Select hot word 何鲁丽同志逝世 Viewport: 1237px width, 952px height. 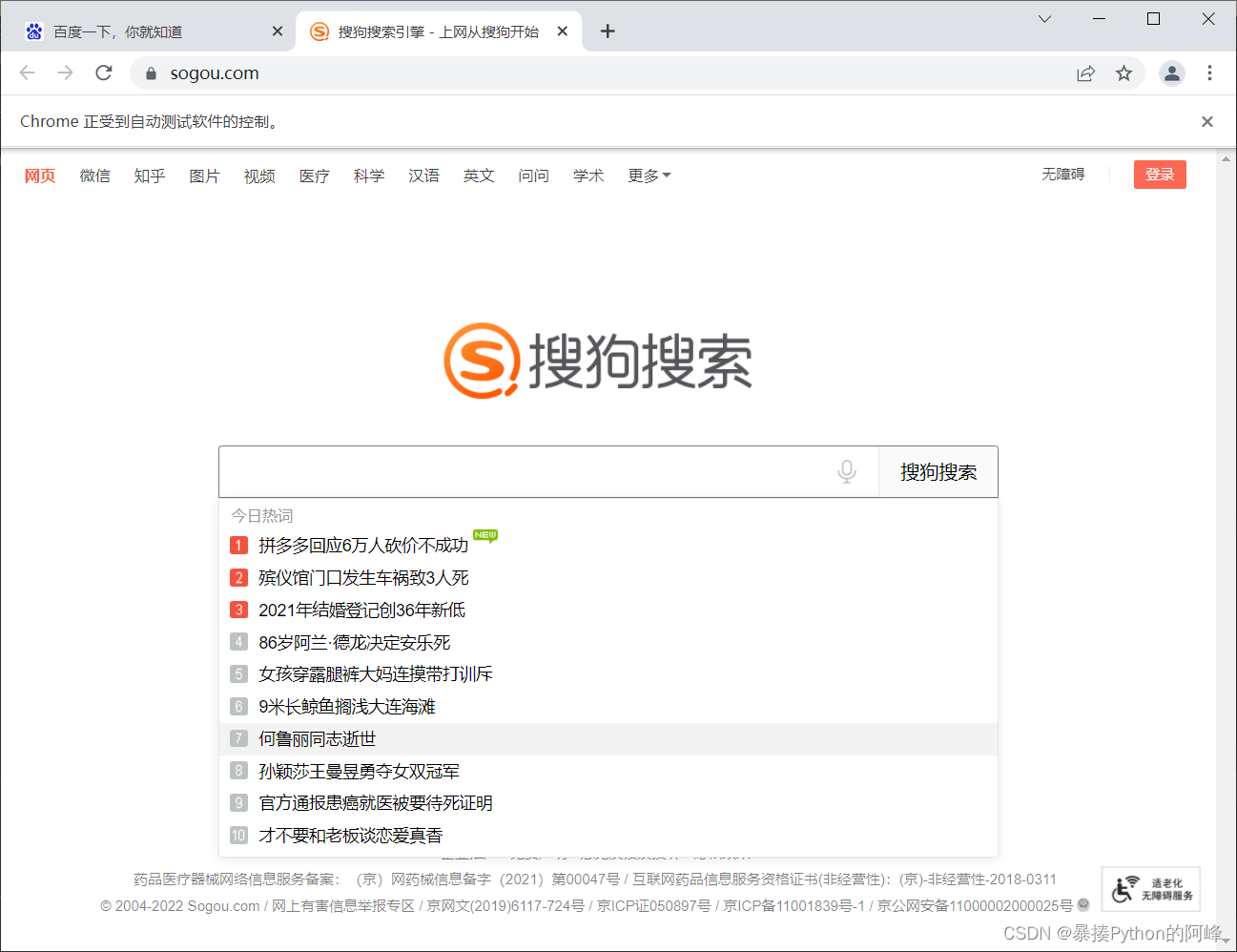(x=608, y=738)
